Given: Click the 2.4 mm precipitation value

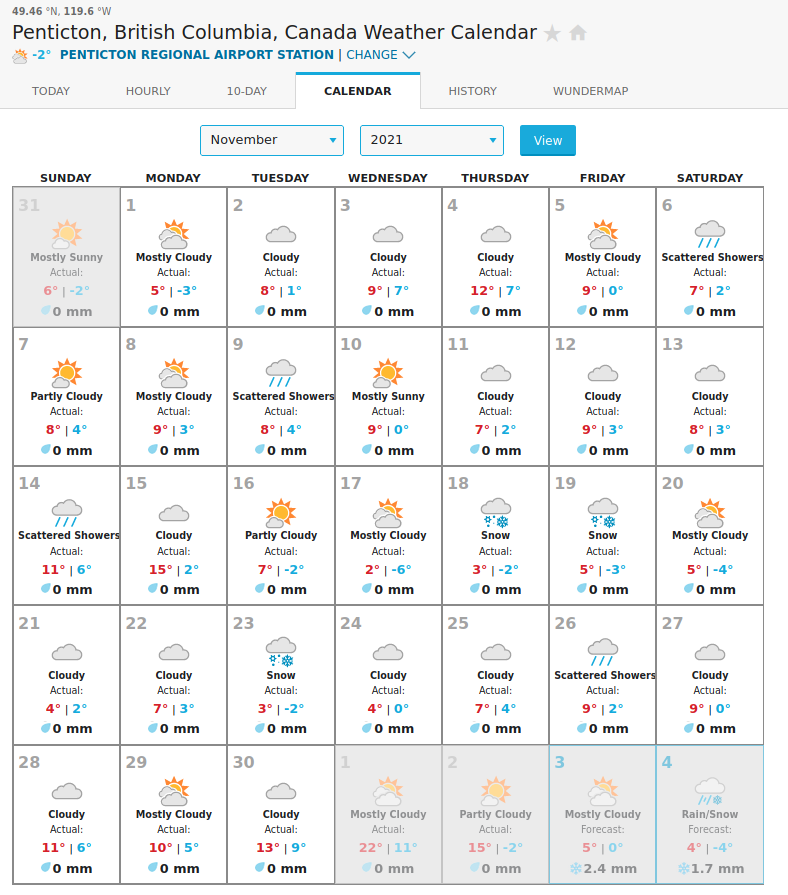Looking at the screenshot, I should [x=610, y=869].
